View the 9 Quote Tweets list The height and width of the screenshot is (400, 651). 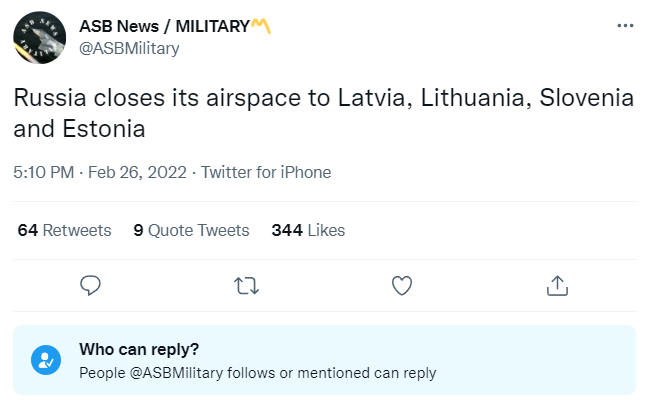pos(191,230)
